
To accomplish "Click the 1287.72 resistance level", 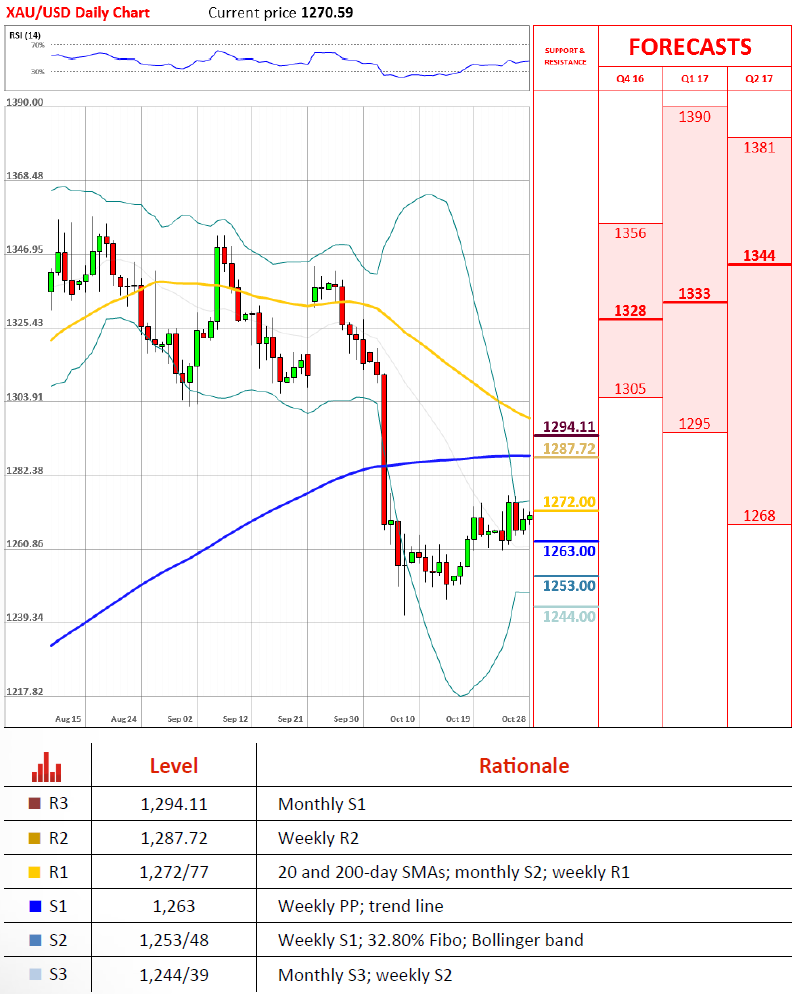I will point(569,449).
